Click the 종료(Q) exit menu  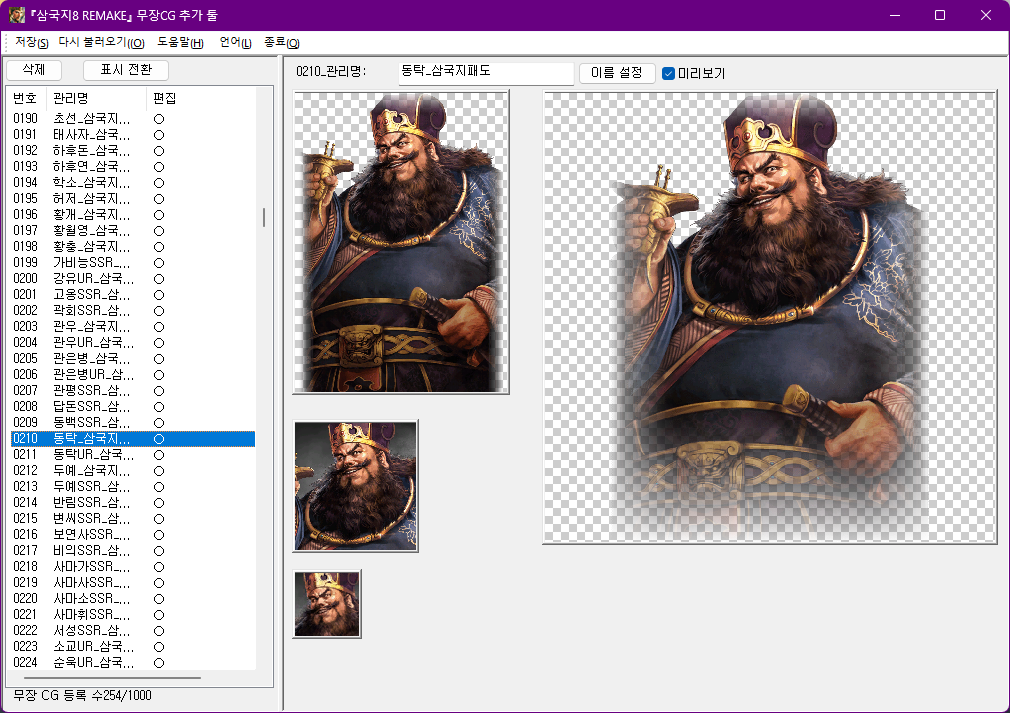[281, 43]
